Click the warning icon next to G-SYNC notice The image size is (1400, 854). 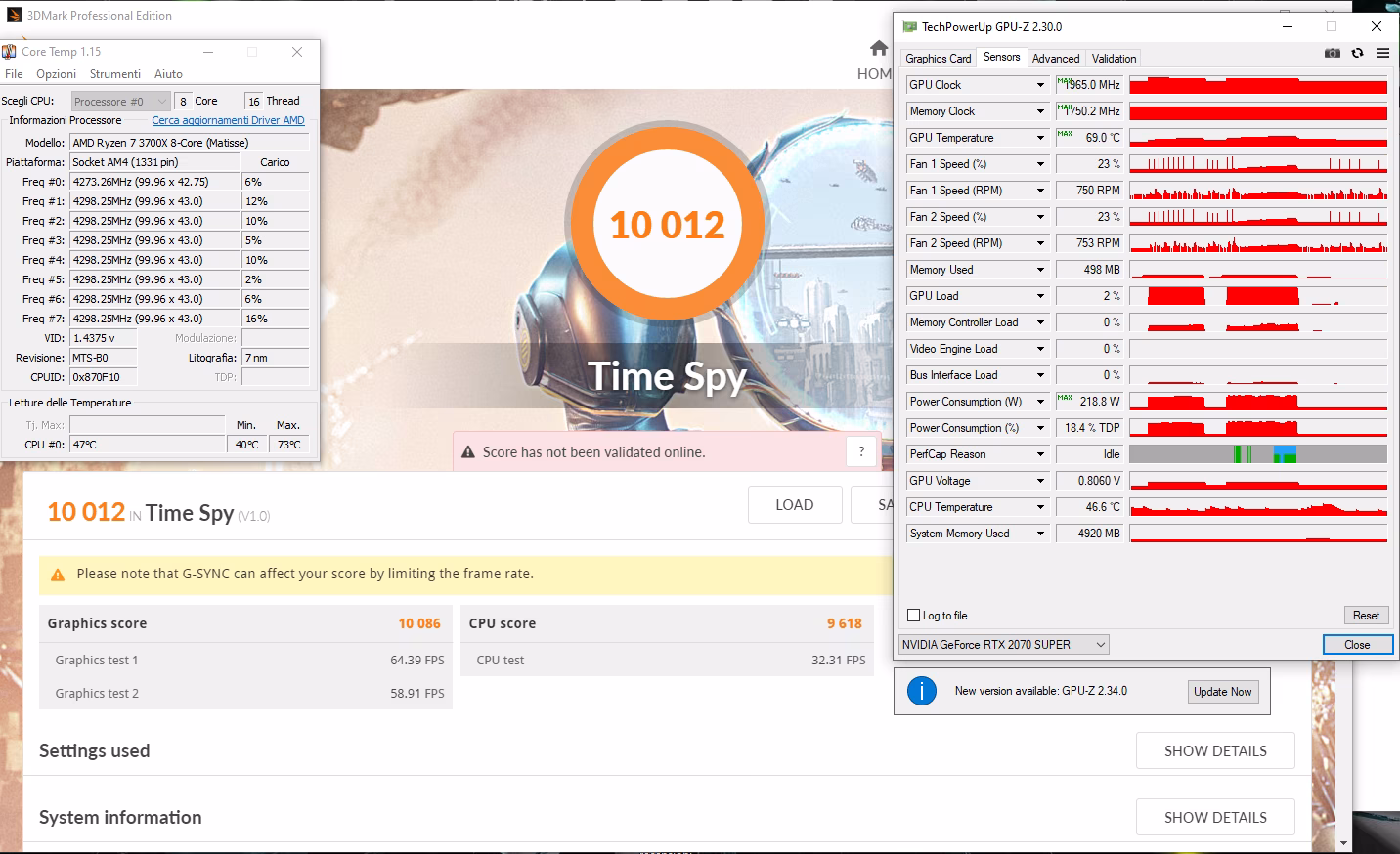58,575
